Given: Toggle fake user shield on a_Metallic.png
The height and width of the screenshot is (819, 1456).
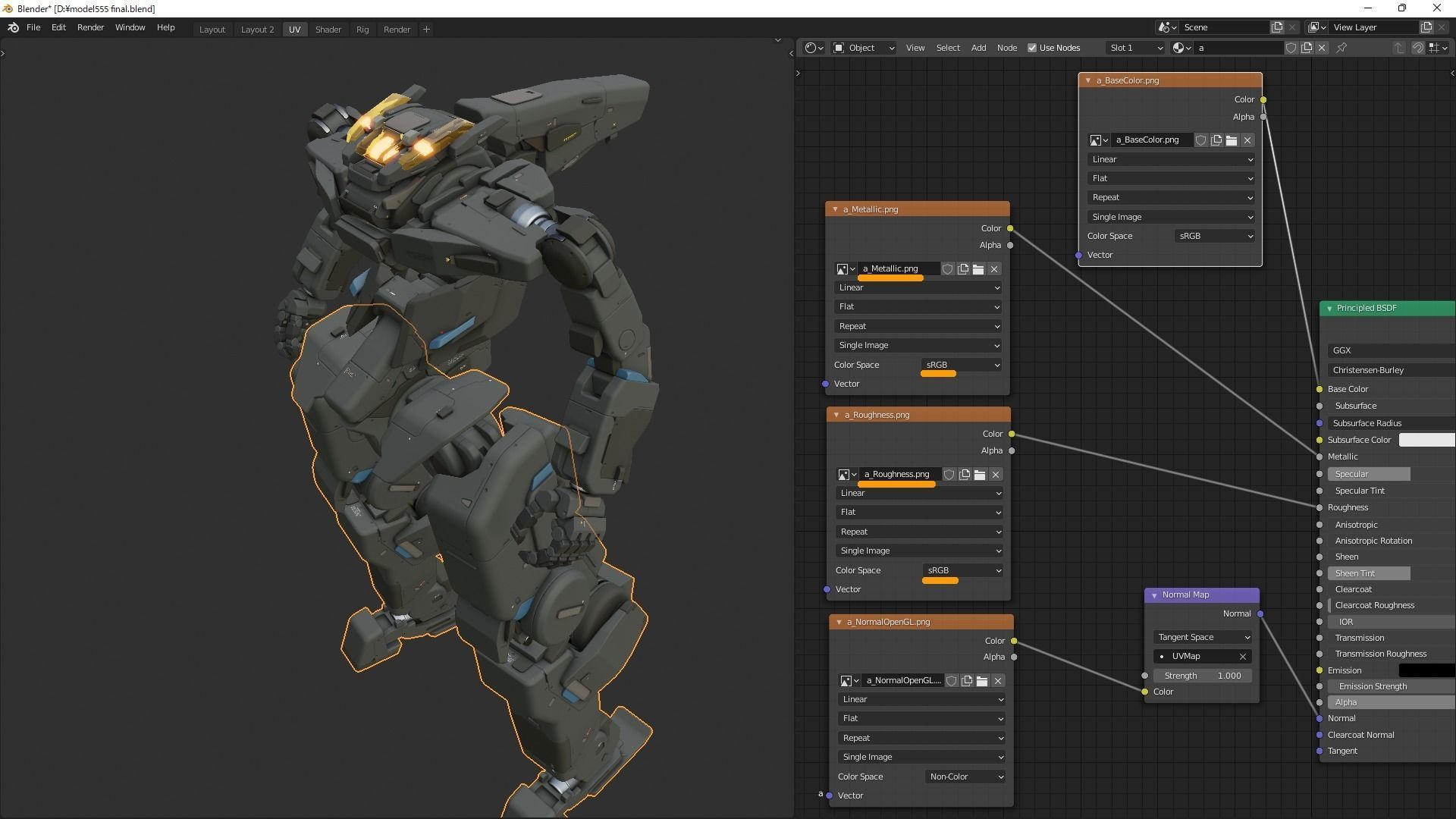Looking at the screenshot, I should pos(947,269).
